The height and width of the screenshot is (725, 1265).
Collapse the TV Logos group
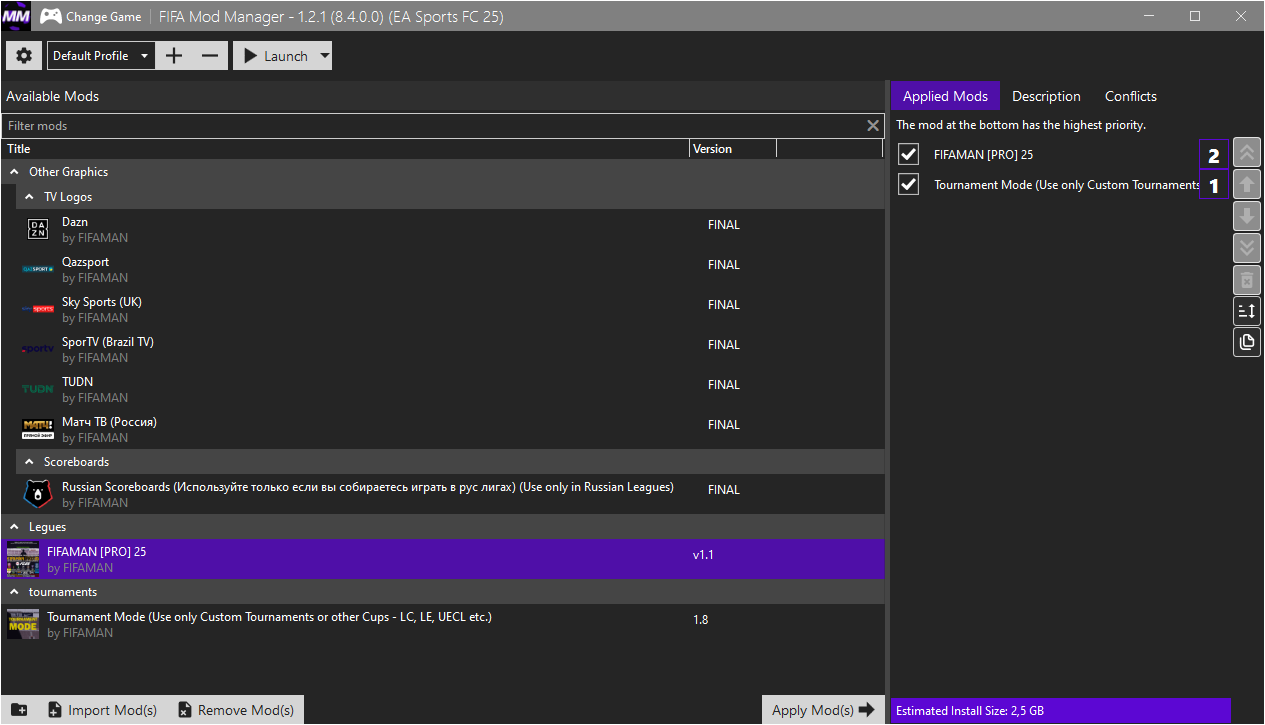coord(29,197)
